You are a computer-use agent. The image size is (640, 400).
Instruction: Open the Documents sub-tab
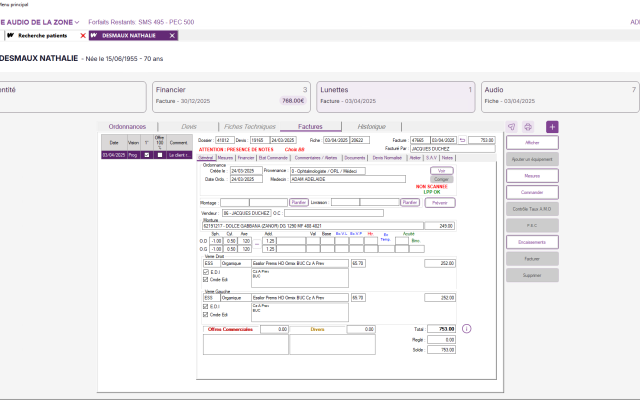355,158
